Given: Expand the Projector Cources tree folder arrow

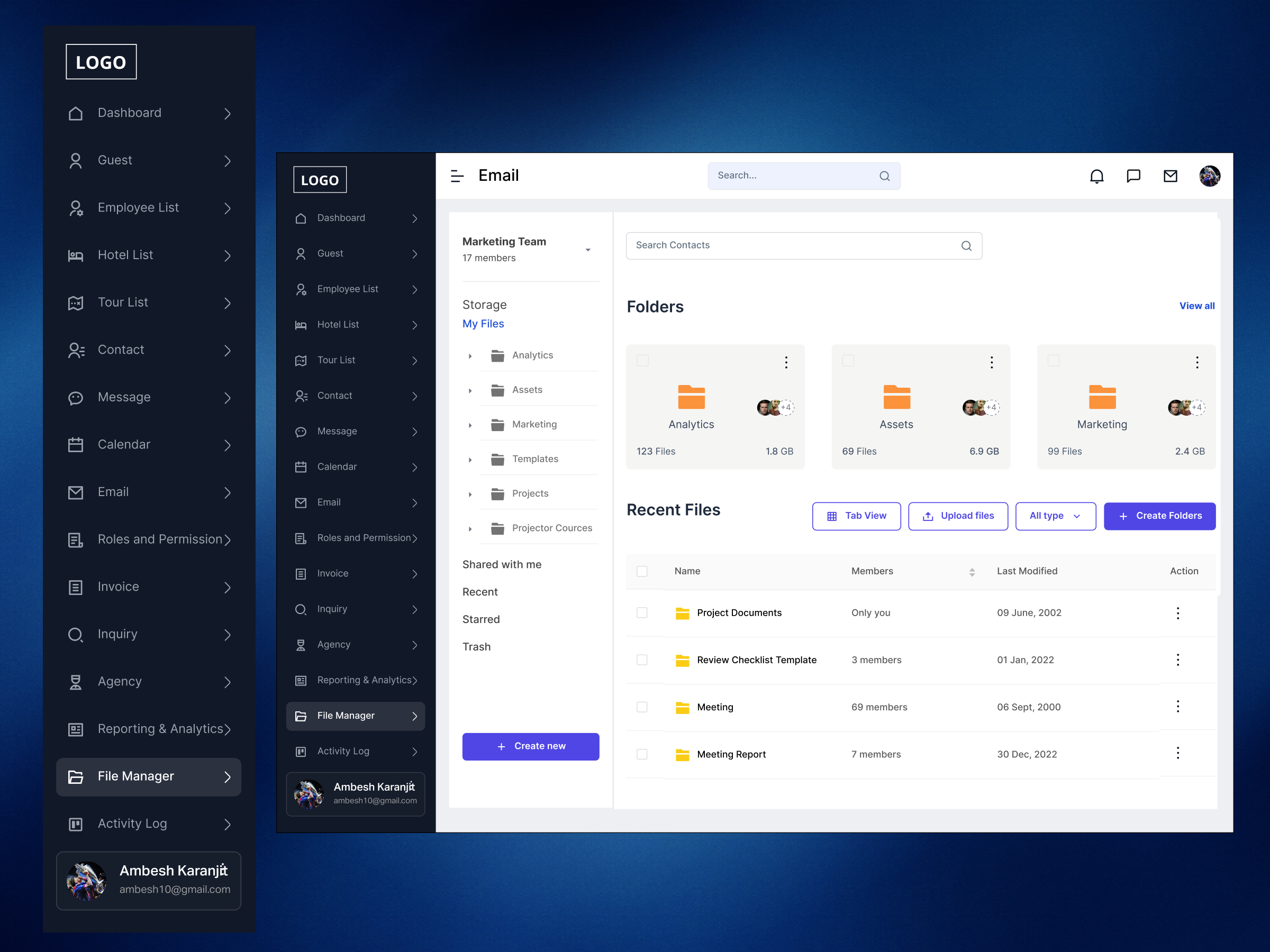Looking at the screenshot, I should 470,528.
